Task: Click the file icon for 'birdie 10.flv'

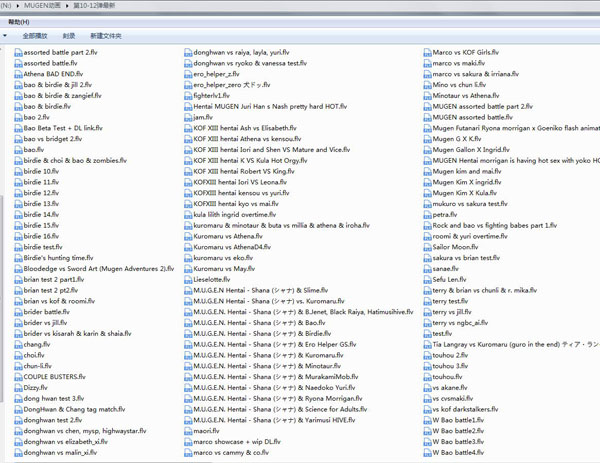Action: pyautogui.click(x=18, y=171)
